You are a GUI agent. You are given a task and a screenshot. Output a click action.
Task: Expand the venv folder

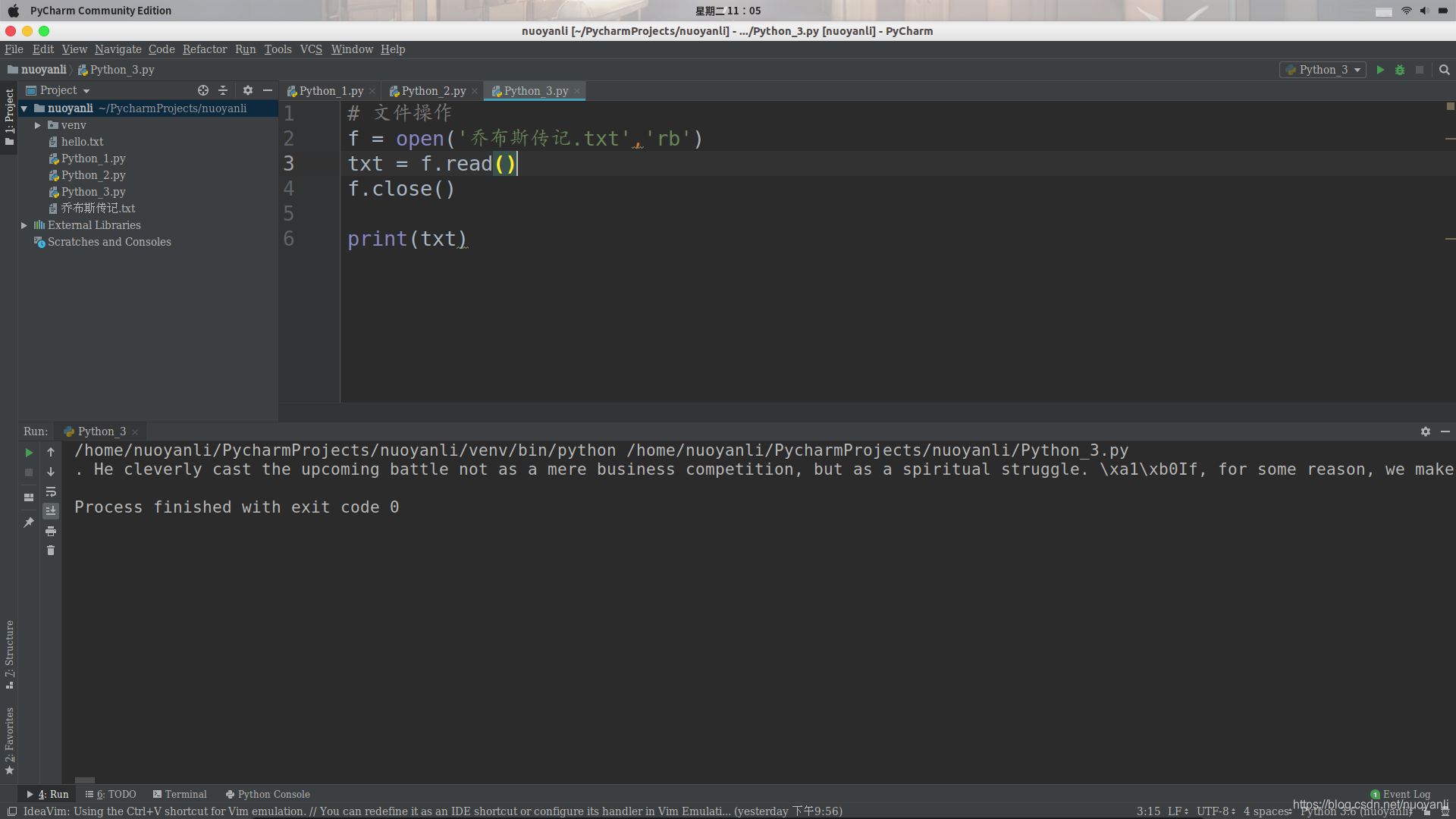click(x=37, y=125)
